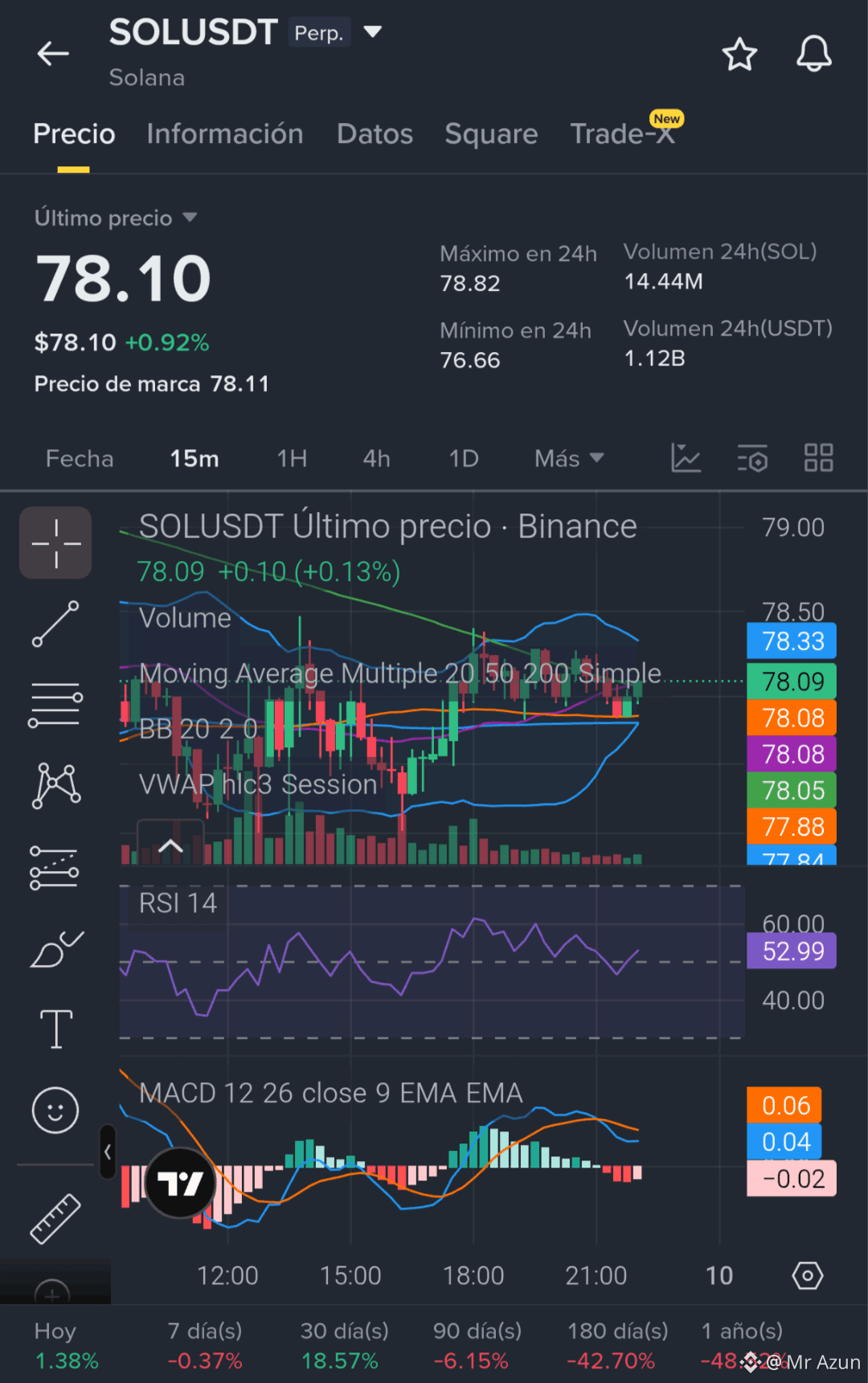Open chart settings hexagon gear icon
The image size is (868, 1383).
(x=808, y=1275)
